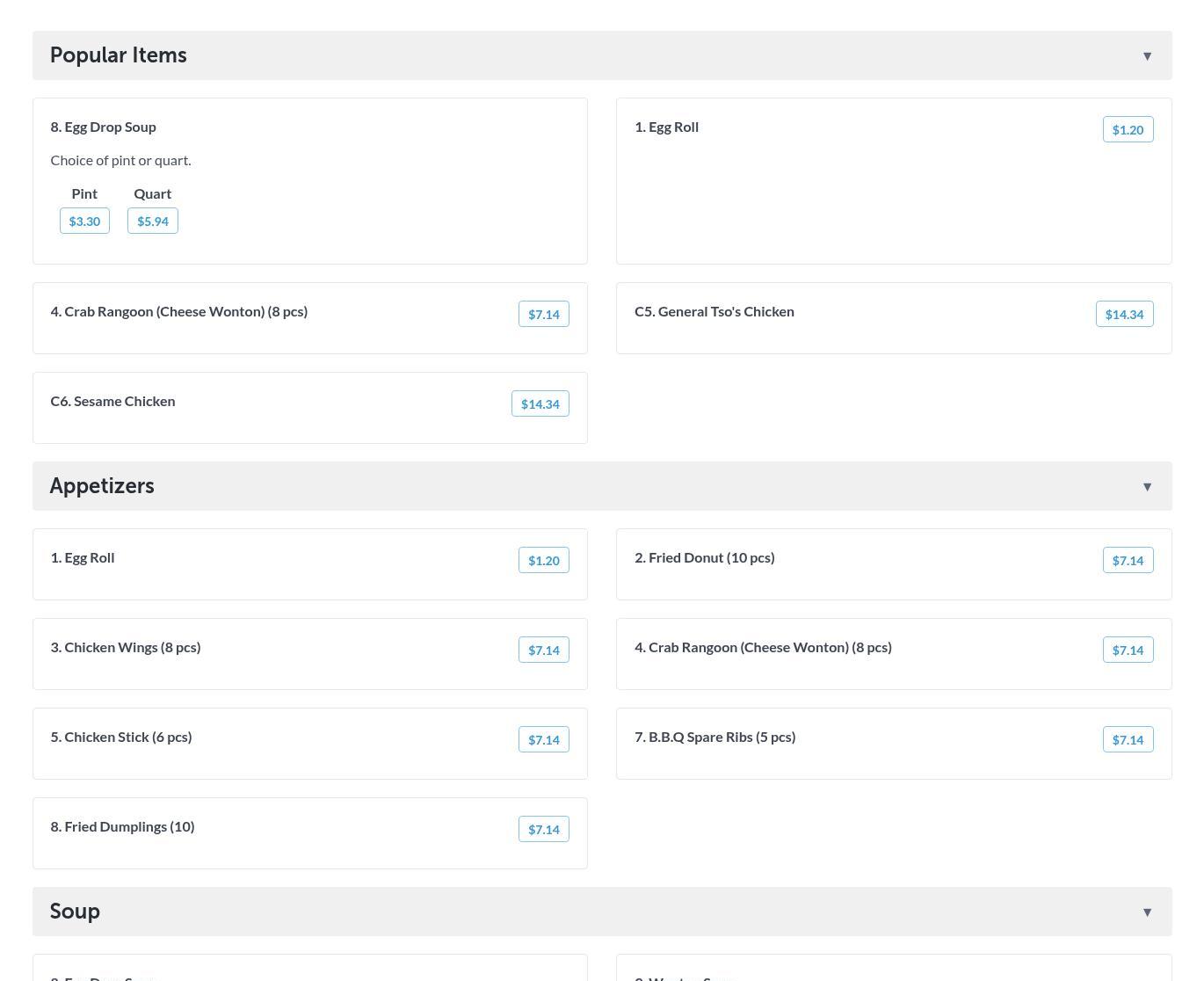Add Sesame Chicken at $14.34
Screen dimensions: 1204x981
[540, 404]
